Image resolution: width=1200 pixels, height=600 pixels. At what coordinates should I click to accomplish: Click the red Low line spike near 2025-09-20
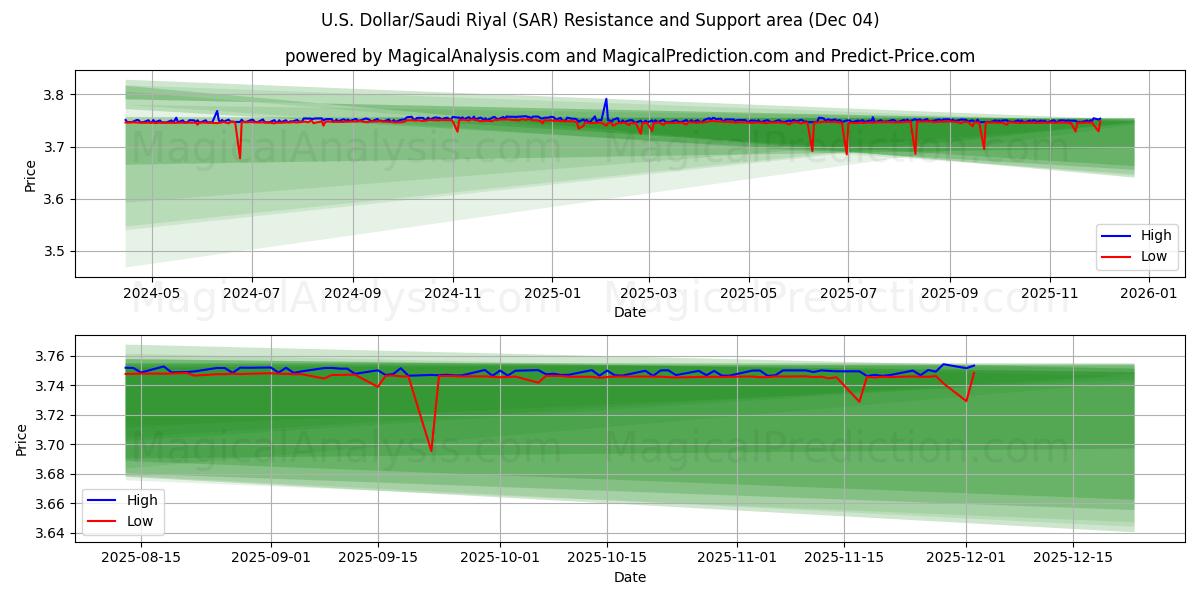tap(430, 450)
